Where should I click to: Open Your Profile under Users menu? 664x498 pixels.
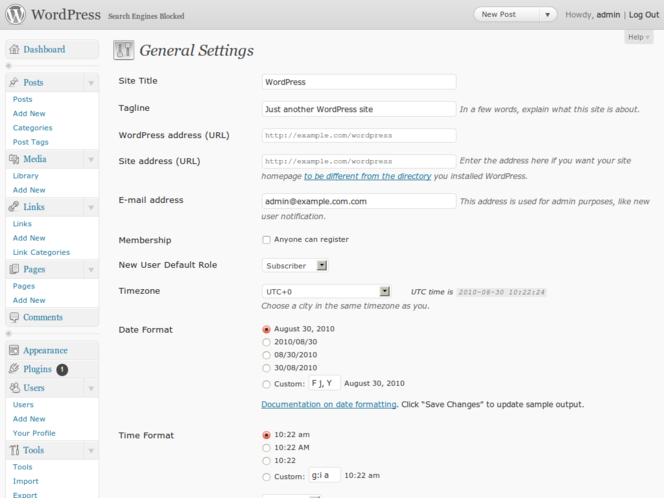point(34,433)
